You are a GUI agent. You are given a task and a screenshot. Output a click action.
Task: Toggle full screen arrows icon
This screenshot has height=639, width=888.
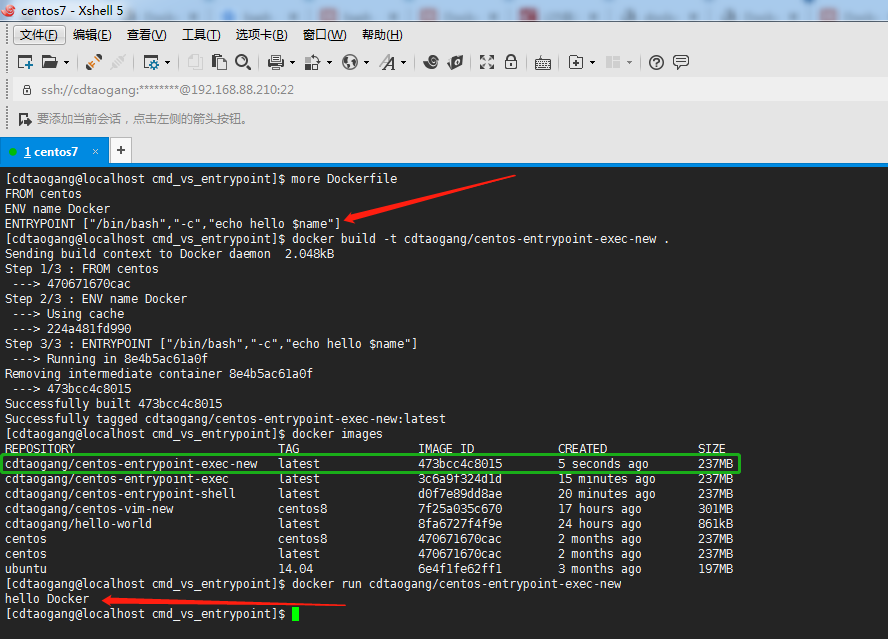pos(487,62)
